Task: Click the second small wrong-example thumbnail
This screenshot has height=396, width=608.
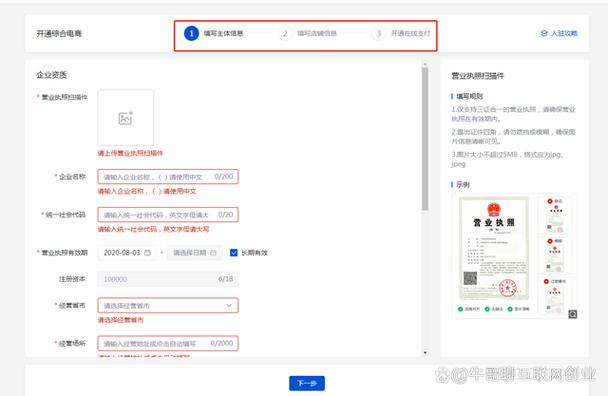Action: coord(555,255)
